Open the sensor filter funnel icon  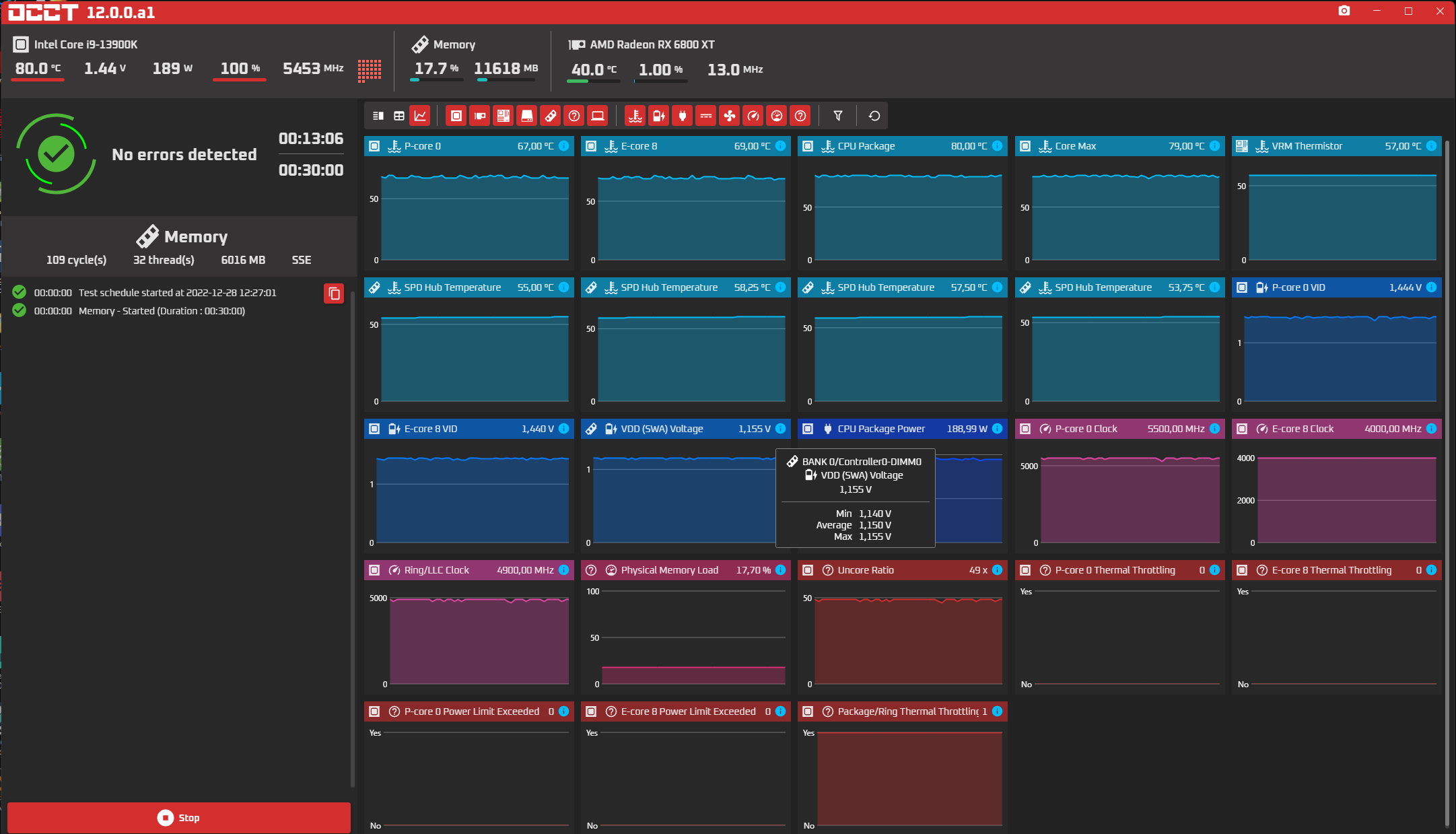838,116
